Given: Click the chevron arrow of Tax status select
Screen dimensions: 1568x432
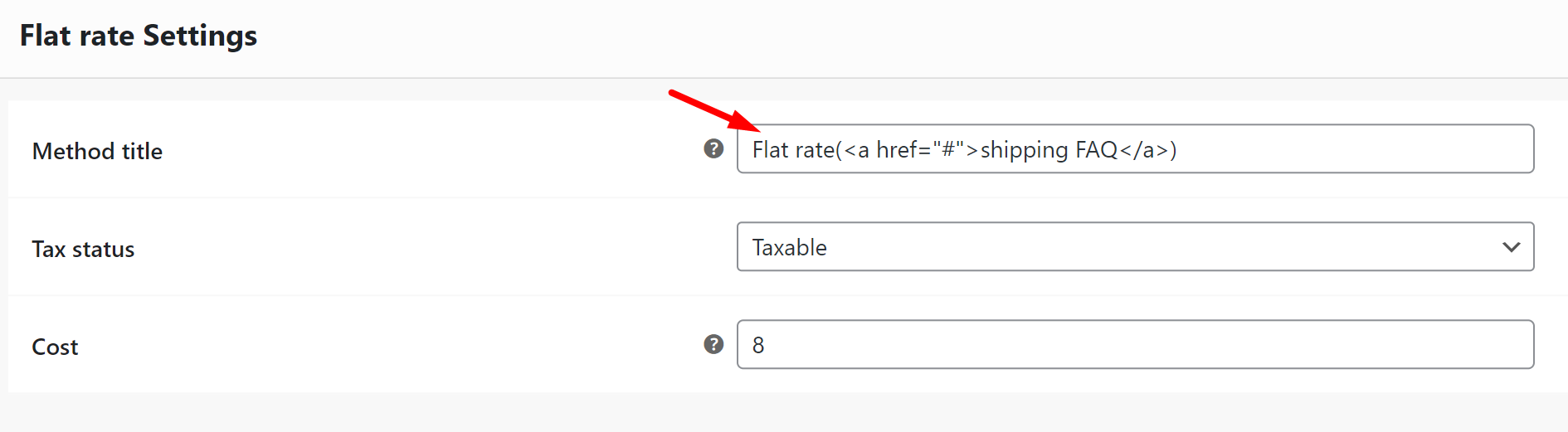Looking at the screenshot, I should 1511,247.
